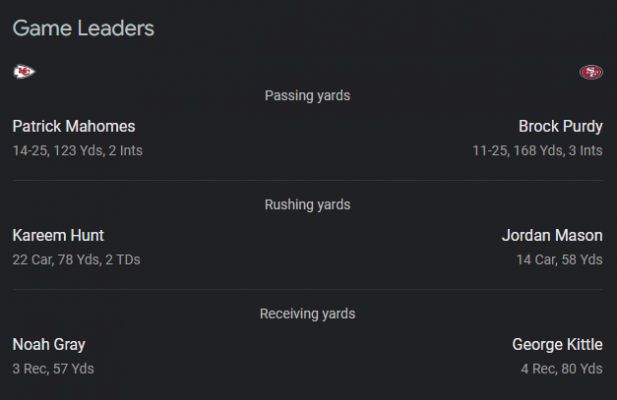Click the Kansas City Chiefs logo
The width and height of the screenshot is (617, 400).
pyautogui.click(x=24, y=72)
